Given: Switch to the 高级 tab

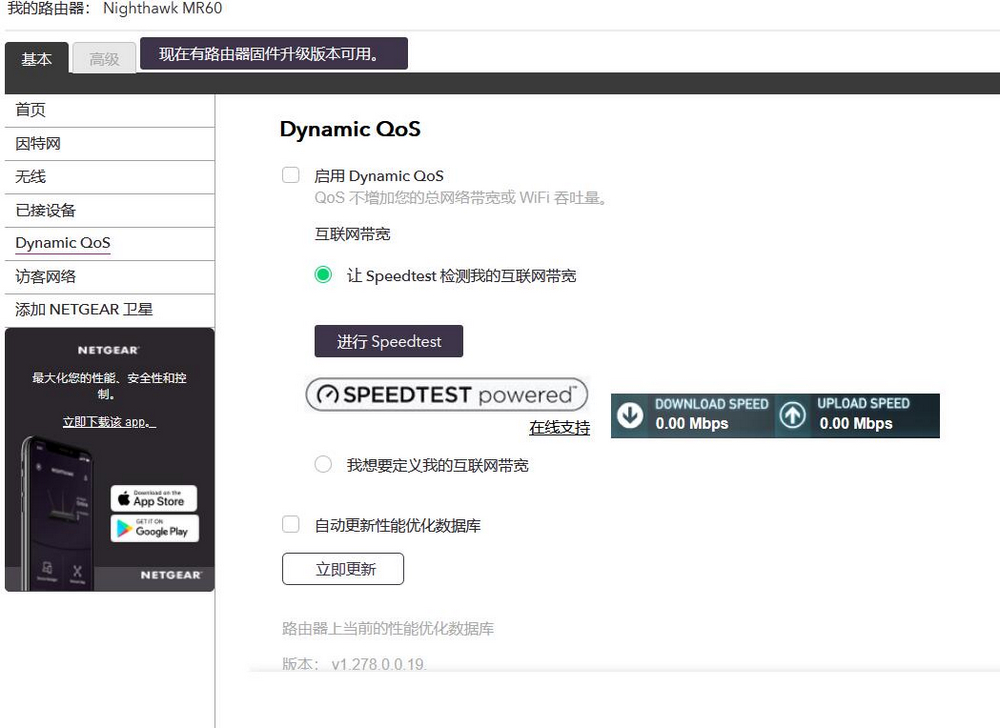Looking at the screenshot, I should pos(104,59).
